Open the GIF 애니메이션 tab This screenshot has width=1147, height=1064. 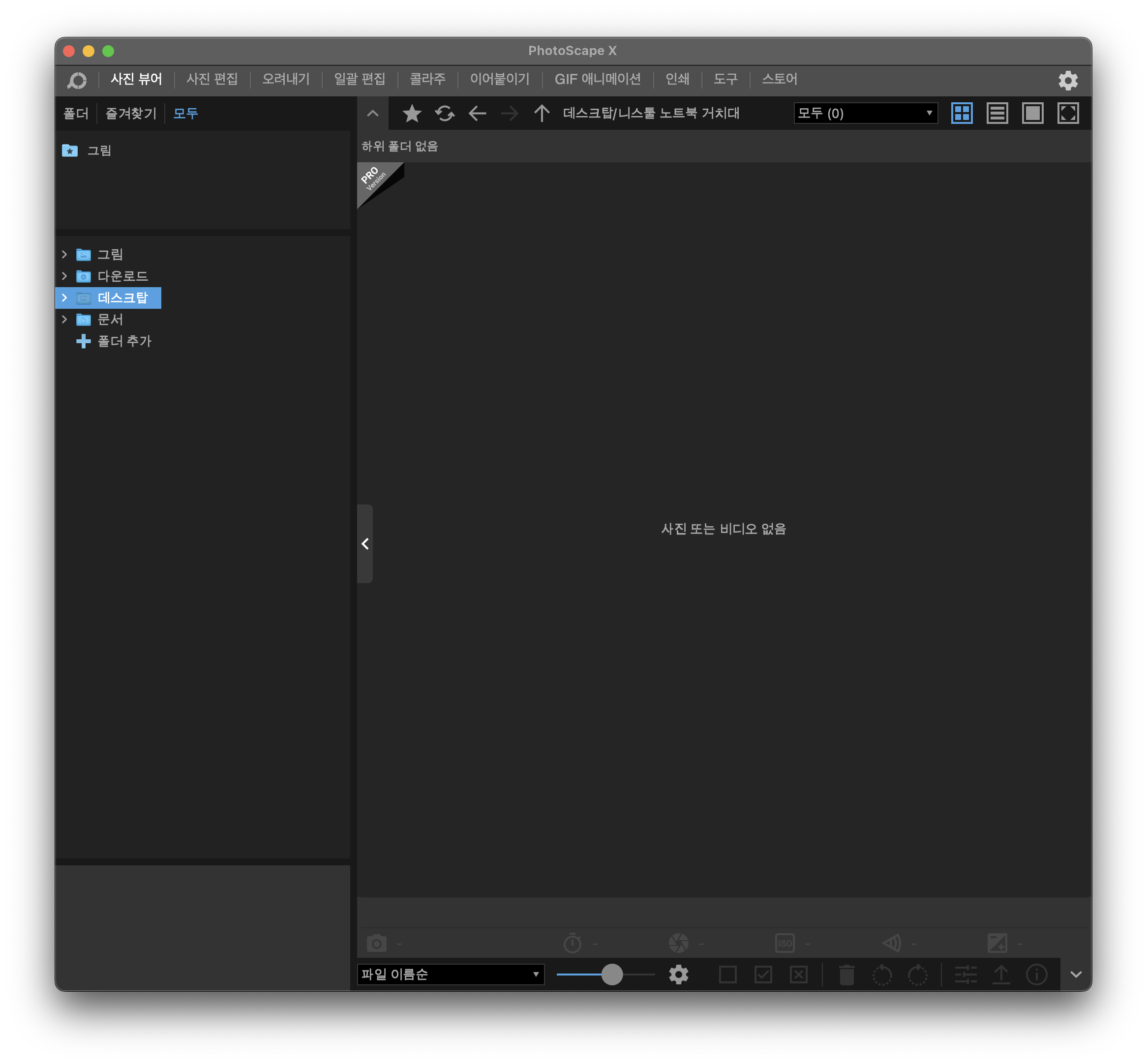(x=597, y=80)
